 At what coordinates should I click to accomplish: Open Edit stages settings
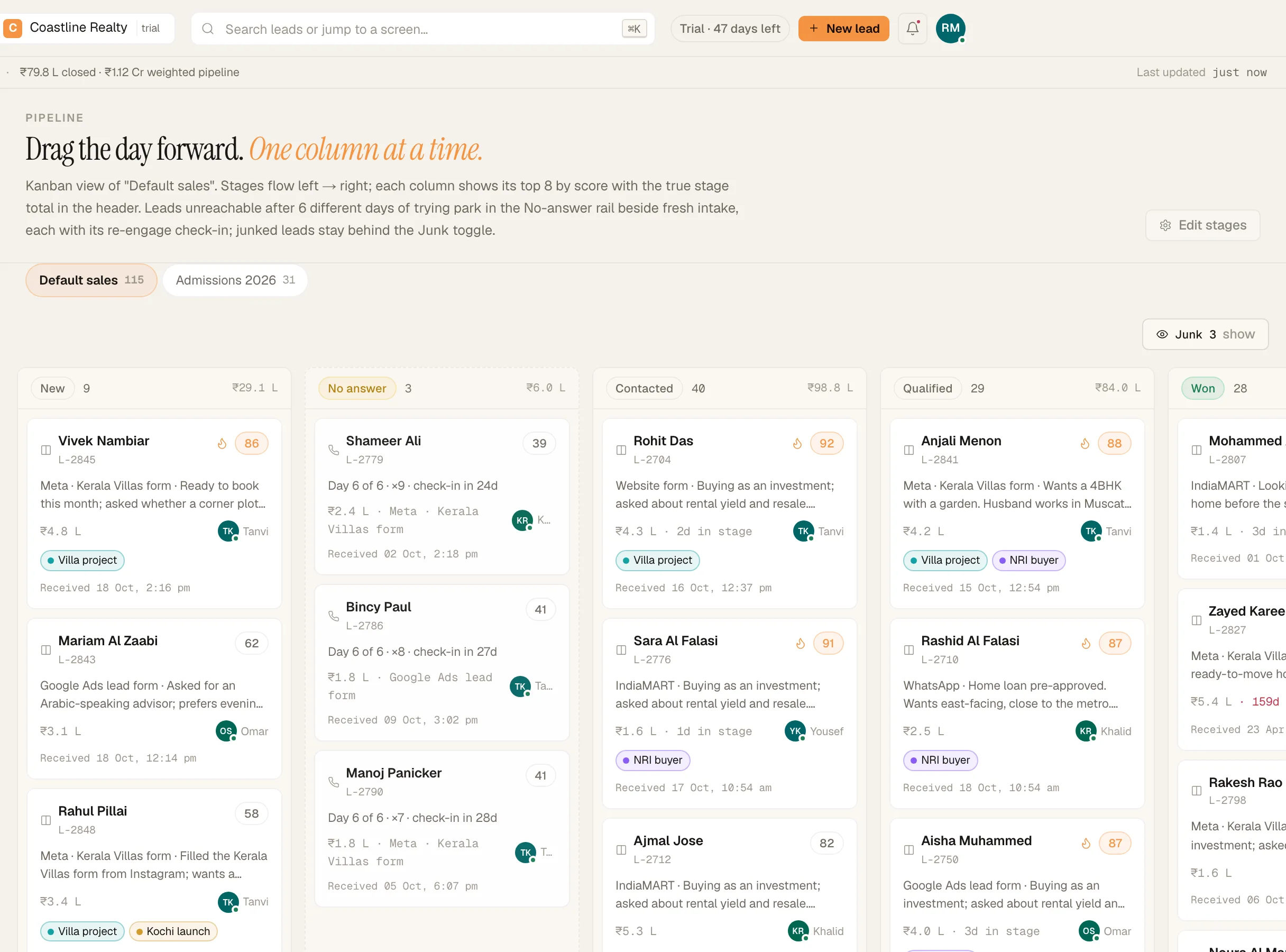click(x=1202, y=225)
